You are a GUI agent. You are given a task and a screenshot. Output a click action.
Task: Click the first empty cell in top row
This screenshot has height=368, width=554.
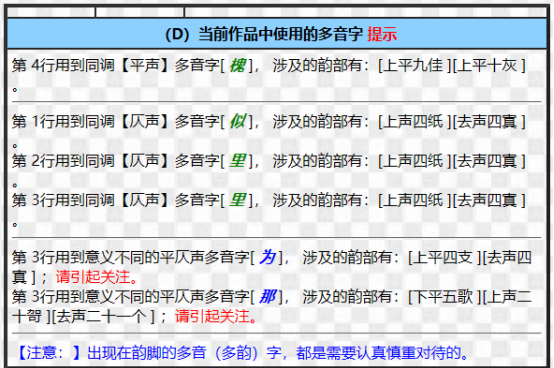point(51,12)
